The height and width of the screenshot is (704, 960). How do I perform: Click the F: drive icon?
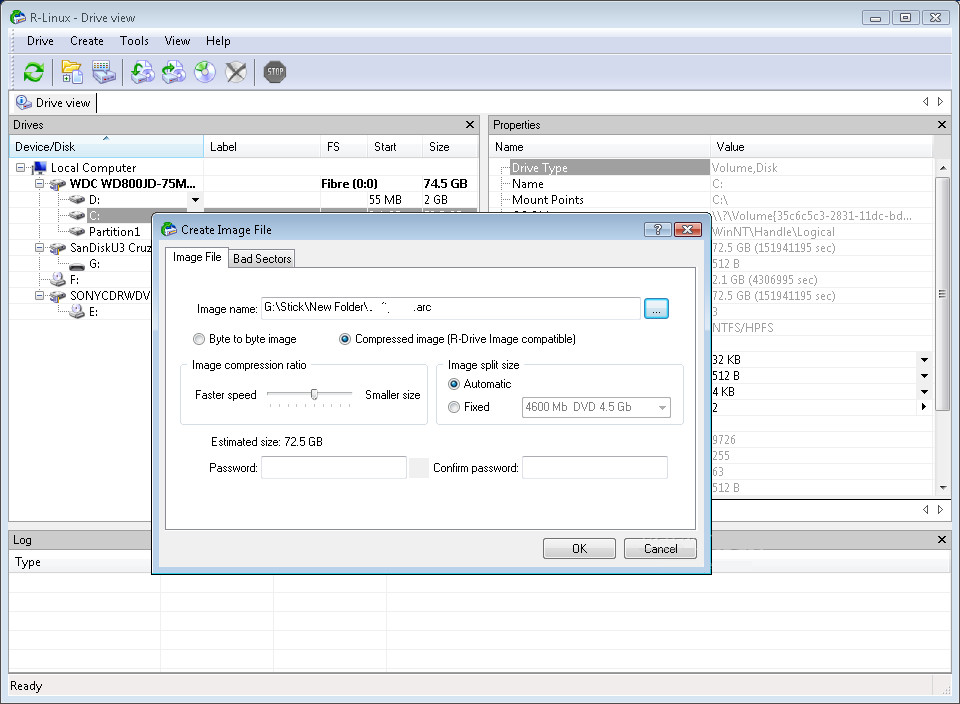click(x=58, y=280)
